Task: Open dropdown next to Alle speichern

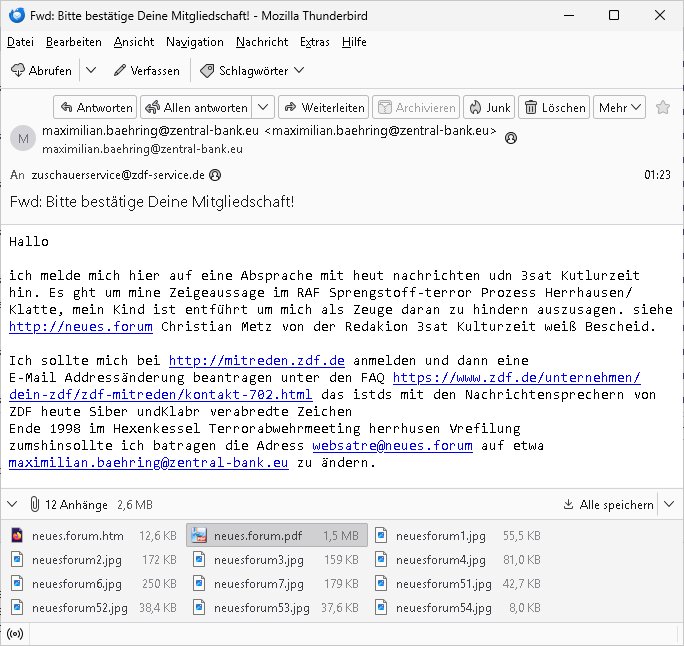Action: coord(669,505)
